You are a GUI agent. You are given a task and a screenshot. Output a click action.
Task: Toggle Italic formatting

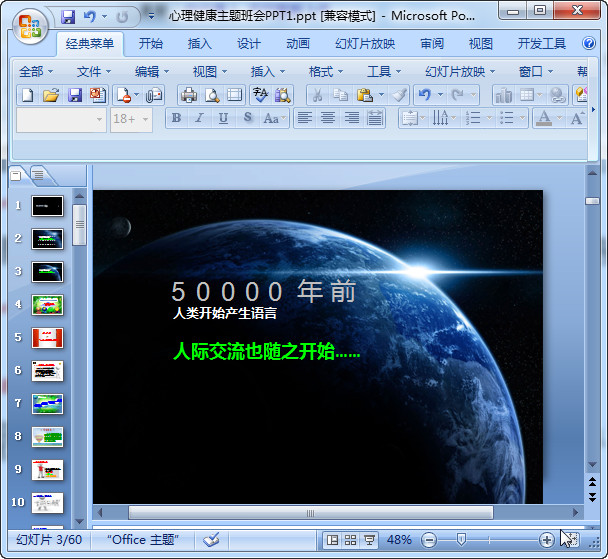(x=199, y=118)
